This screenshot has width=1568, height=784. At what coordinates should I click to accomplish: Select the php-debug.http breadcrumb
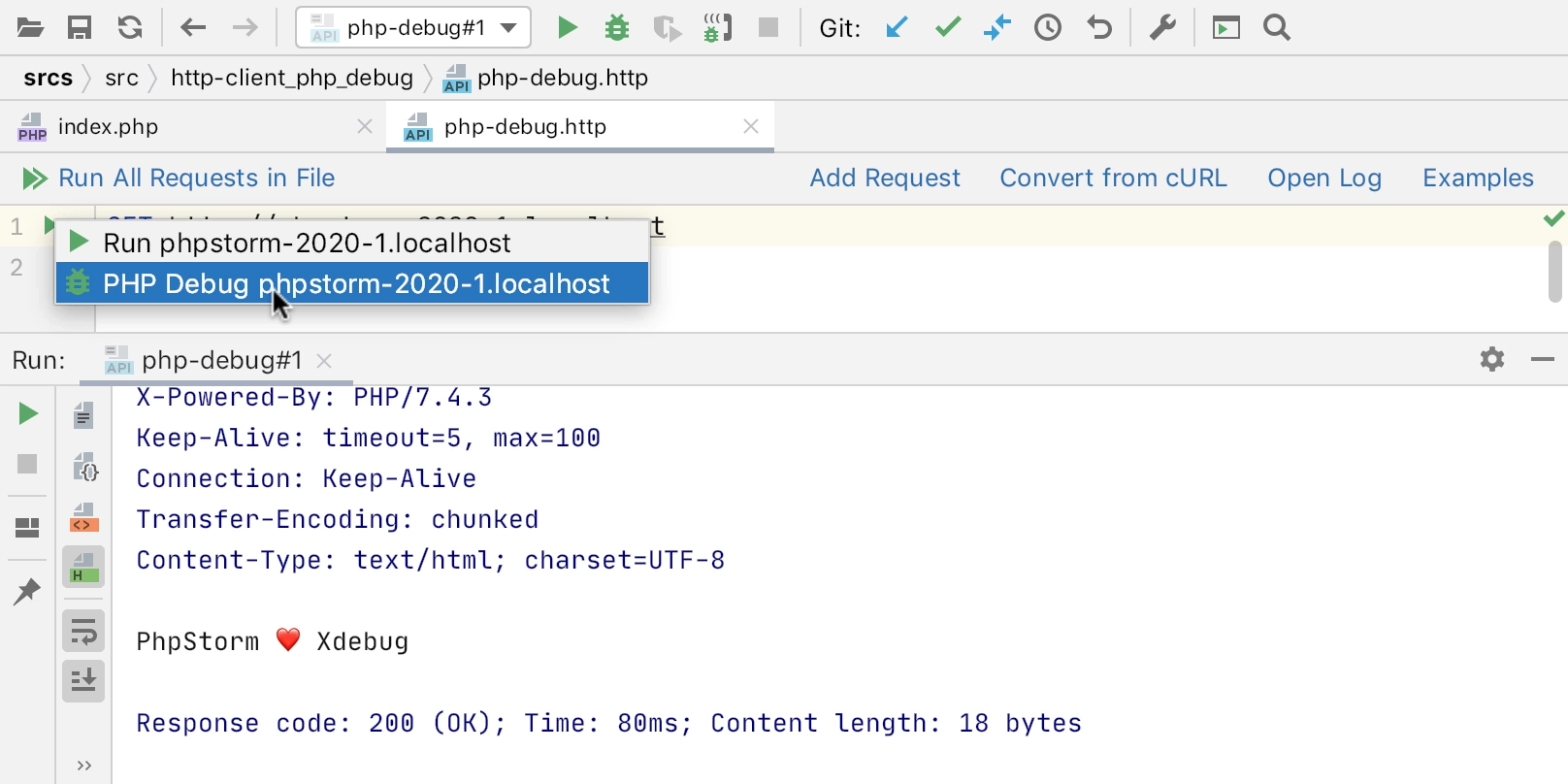545,78
